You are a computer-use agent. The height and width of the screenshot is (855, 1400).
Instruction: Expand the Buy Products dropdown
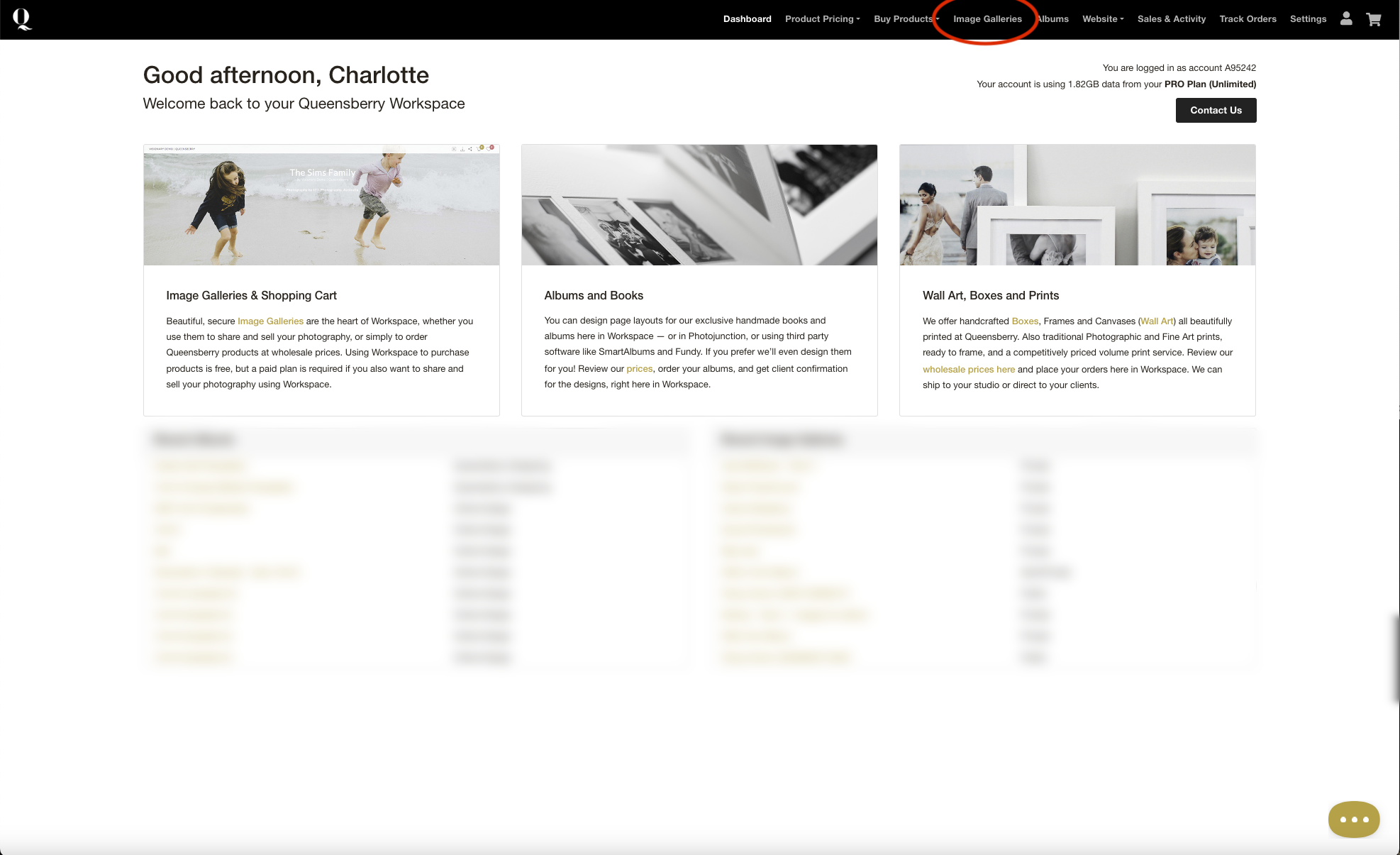coord(906,19)
